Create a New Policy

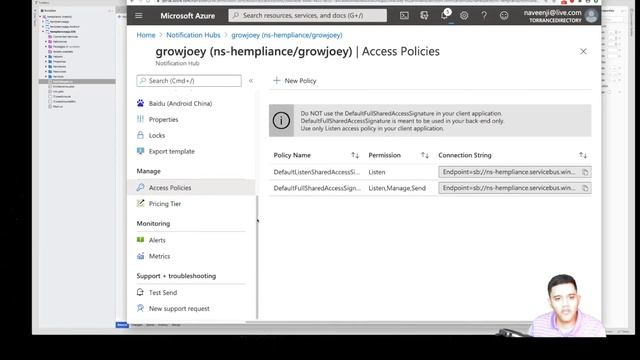[x=295, y=81]
